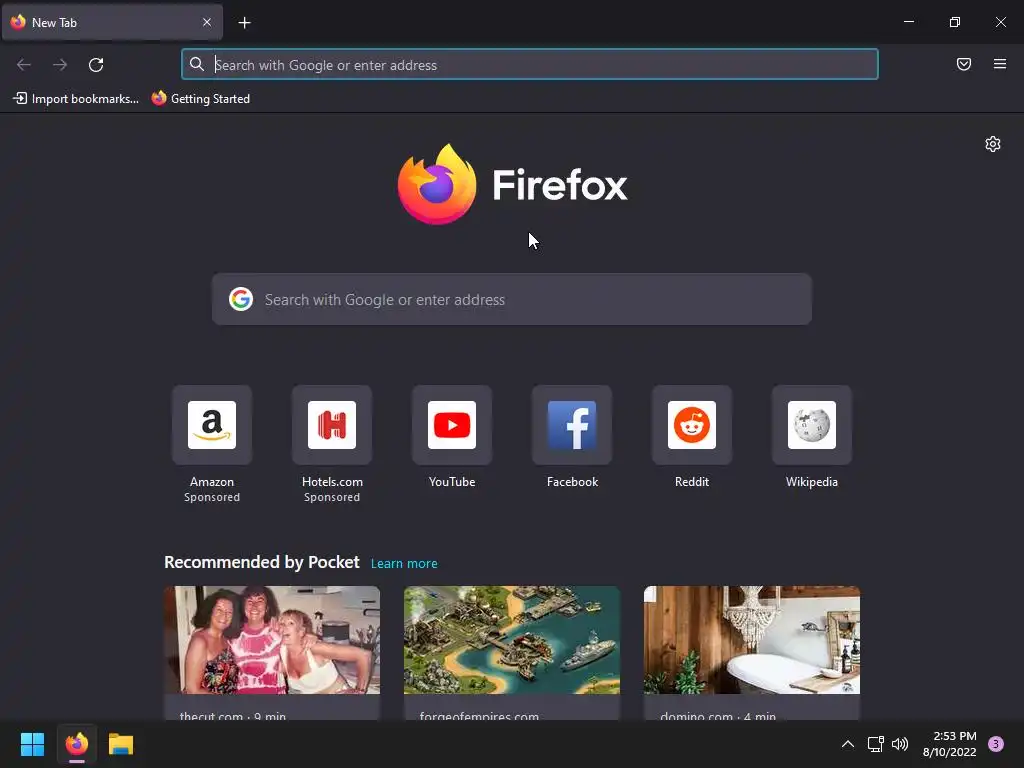The image size is (1024, 768).
Task: Click the magnifier icon in address bar
Action: pyautogui.click(x=197, y=64)
